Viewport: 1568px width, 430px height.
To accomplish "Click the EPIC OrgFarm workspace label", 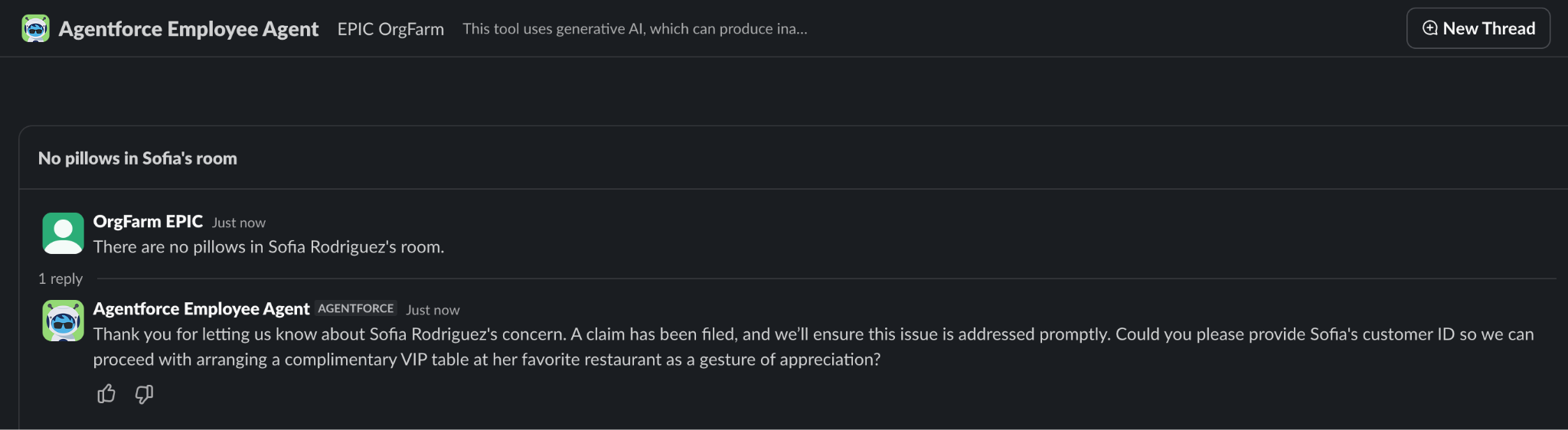I will 390,29.
